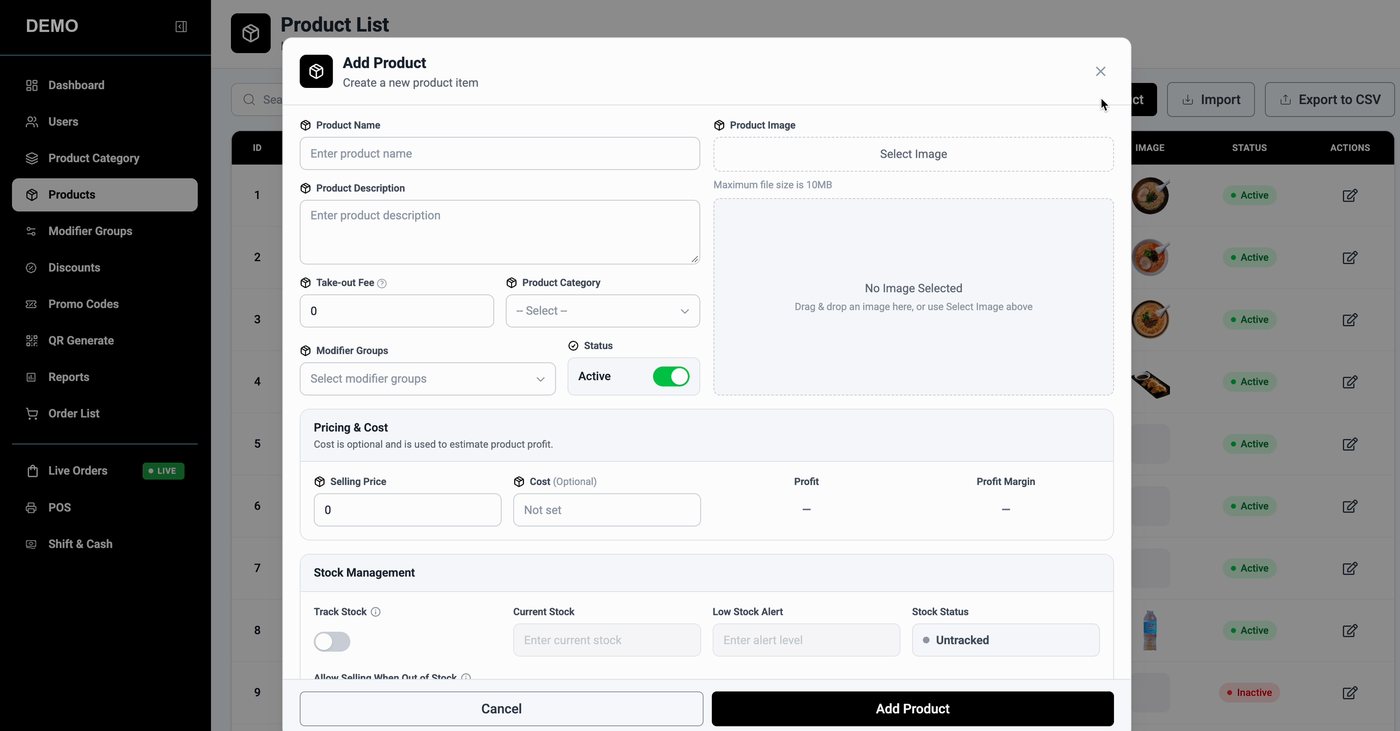The width and height of the screenshot is (1400, 731).
Task: Click the Dashboard grid icon in sidebar
Action: point(32,85)
